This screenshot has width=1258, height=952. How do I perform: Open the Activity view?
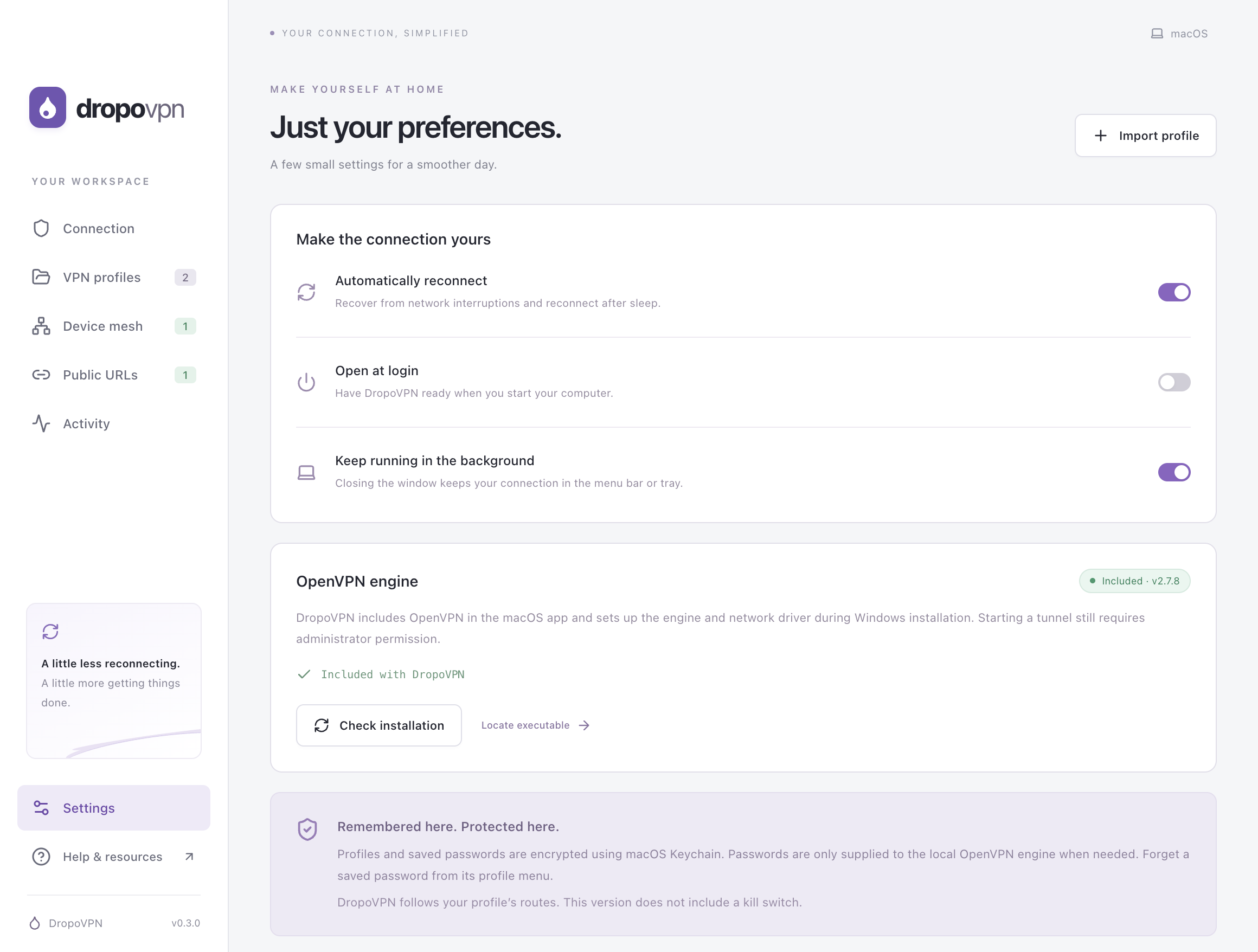click(114, 423)
